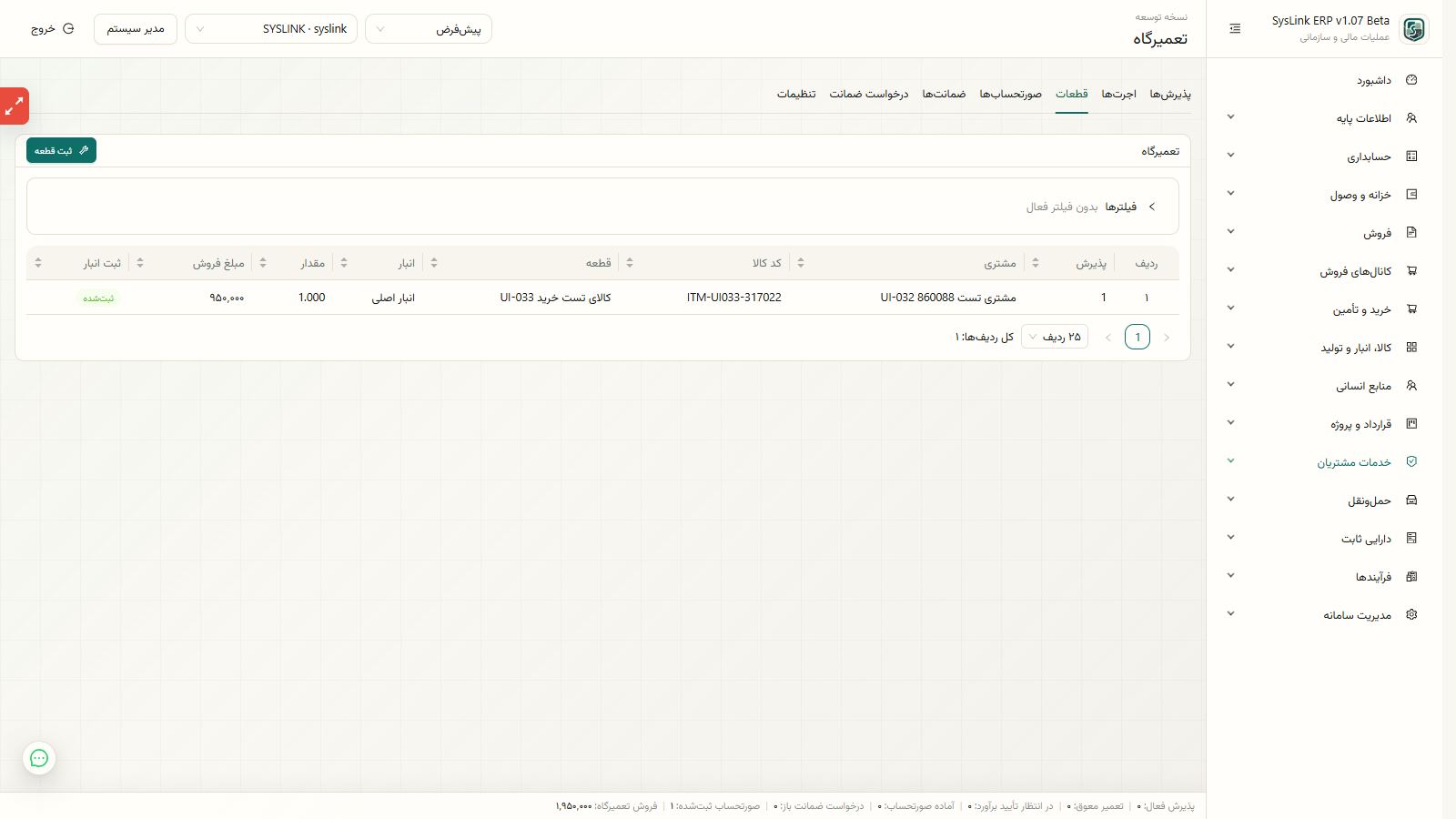Click the قرارداد و پروژه icon
The height and width of the screenshot is (819, 1456).
pos(1411,424)
